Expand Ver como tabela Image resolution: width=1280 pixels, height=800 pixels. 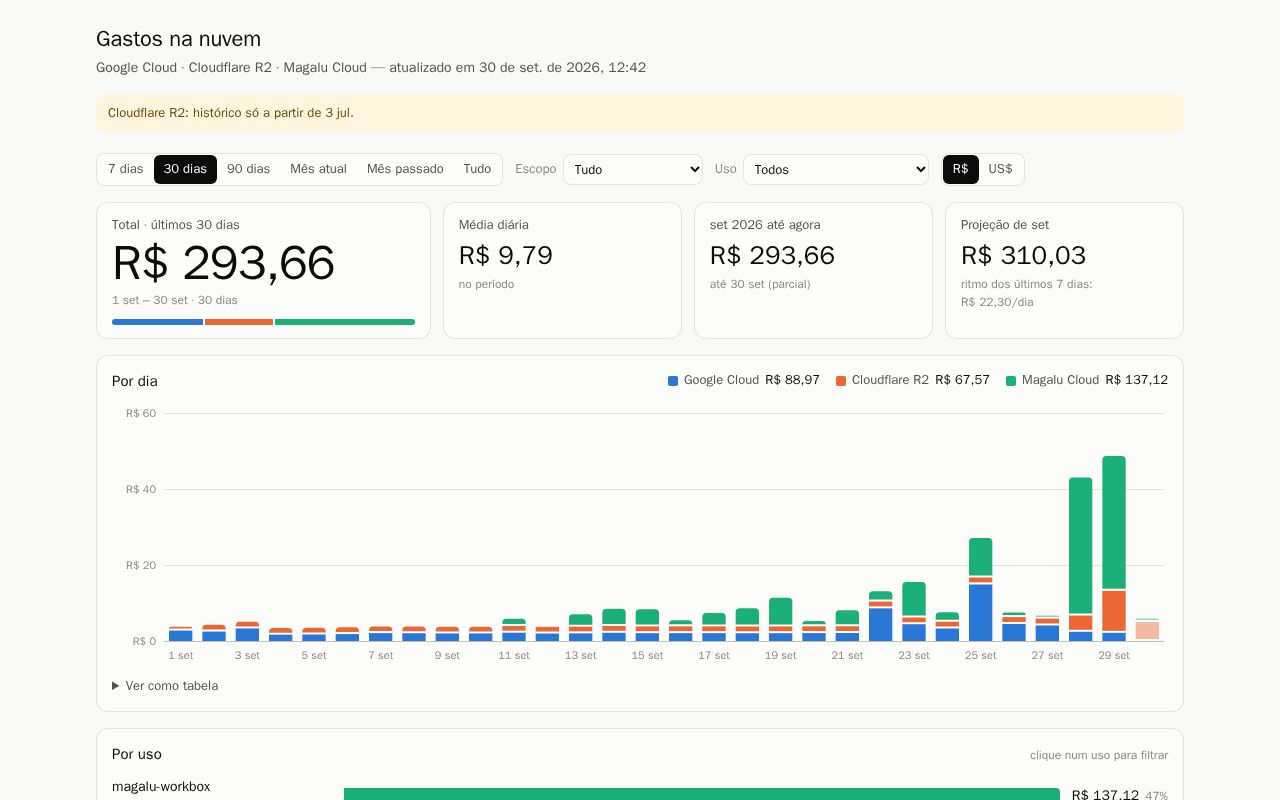[x=165, y=686]
